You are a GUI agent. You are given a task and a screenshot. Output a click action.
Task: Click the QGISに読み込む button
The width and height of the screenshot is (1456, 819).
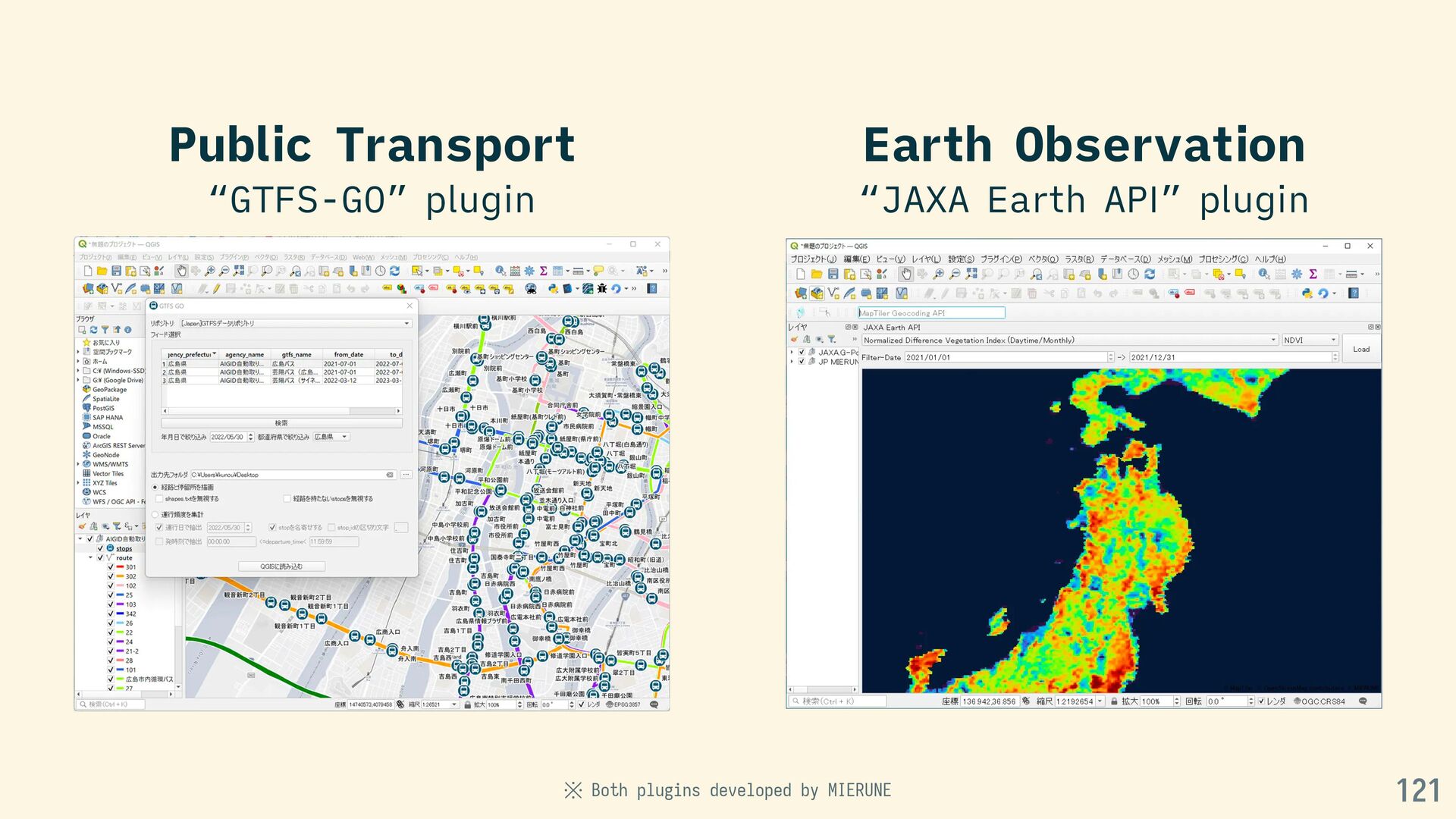(281, 566)
